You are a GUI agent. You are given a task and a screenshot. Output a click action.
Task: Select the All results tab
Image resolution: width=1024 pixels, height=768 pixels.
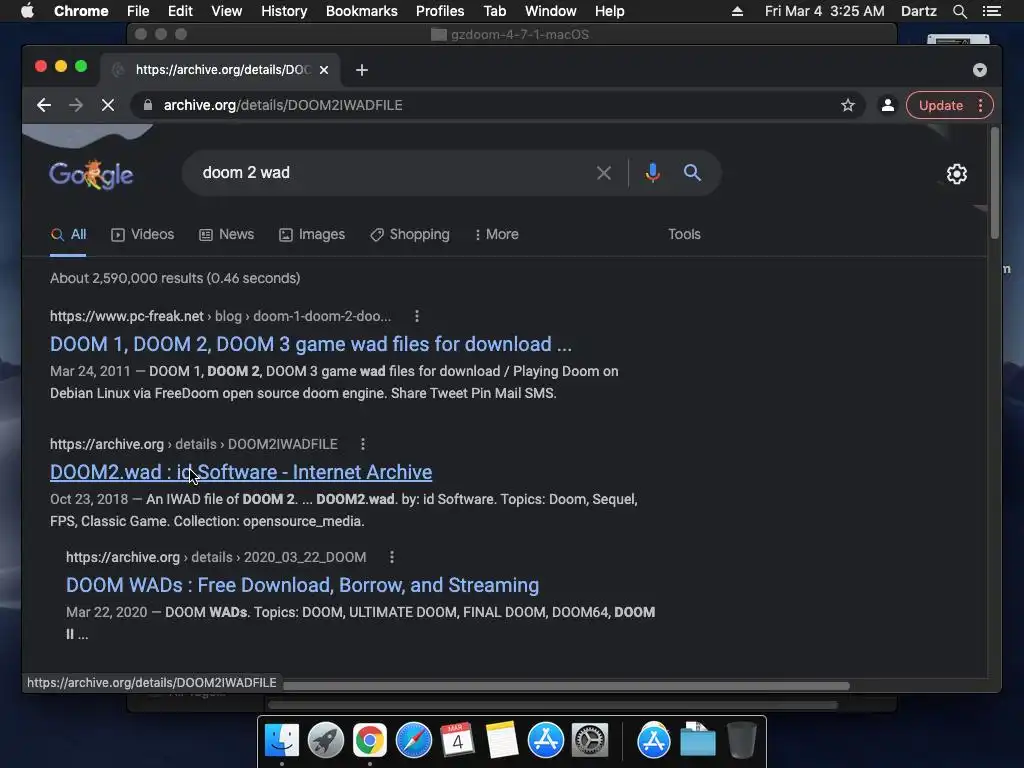(x=69, y=234)
